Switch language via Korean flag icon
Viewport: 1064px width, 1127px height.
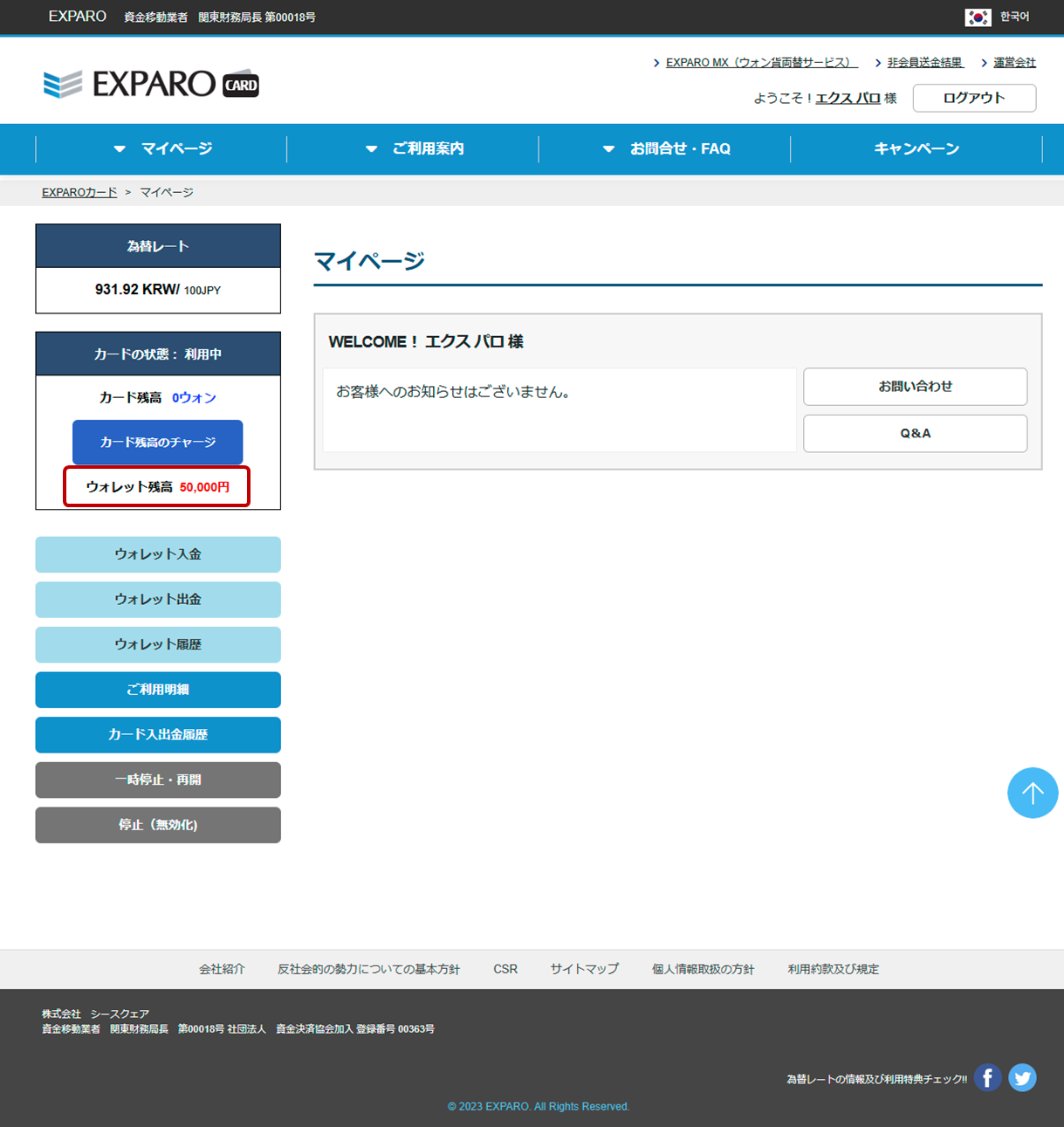pyautogui.click(x=978, y=17)
